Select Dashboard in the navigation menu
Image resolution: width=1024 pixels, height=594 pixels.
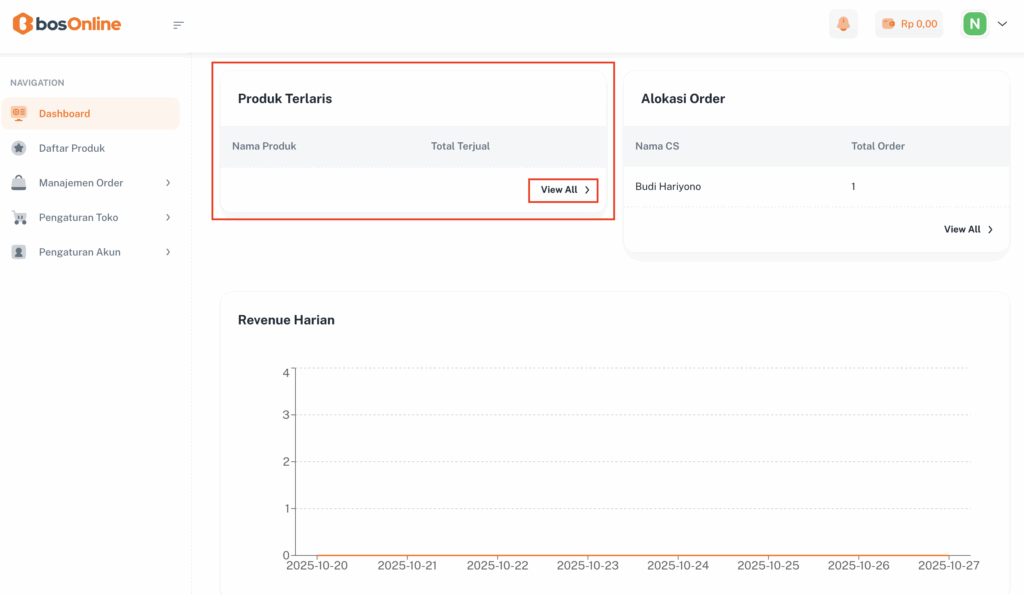[x=64, y=114]
